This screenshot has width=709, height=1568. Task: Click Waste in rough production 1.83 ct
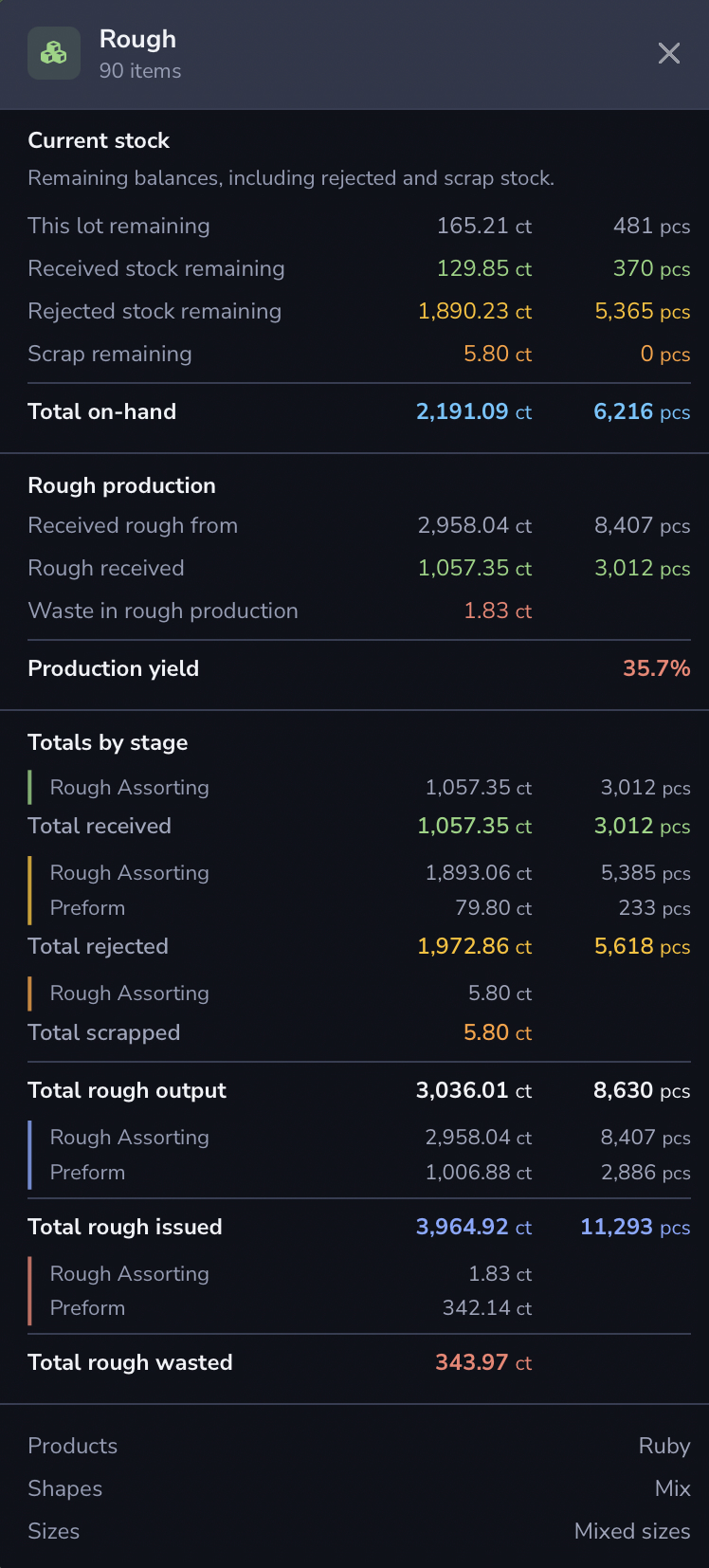click(x=498, y=611)
